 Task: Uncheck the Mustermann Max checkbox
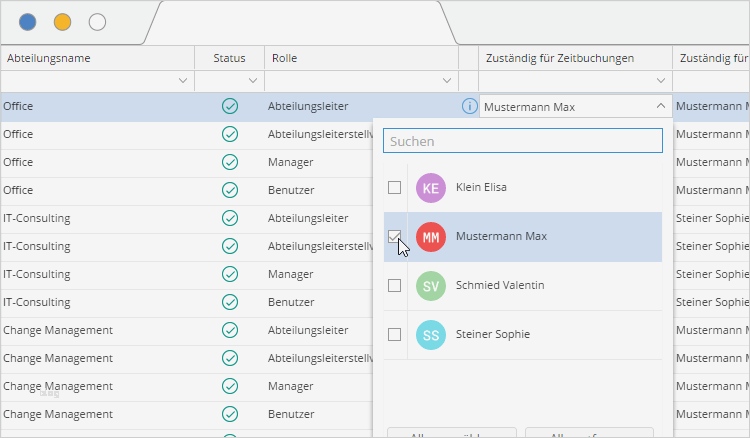395,237
